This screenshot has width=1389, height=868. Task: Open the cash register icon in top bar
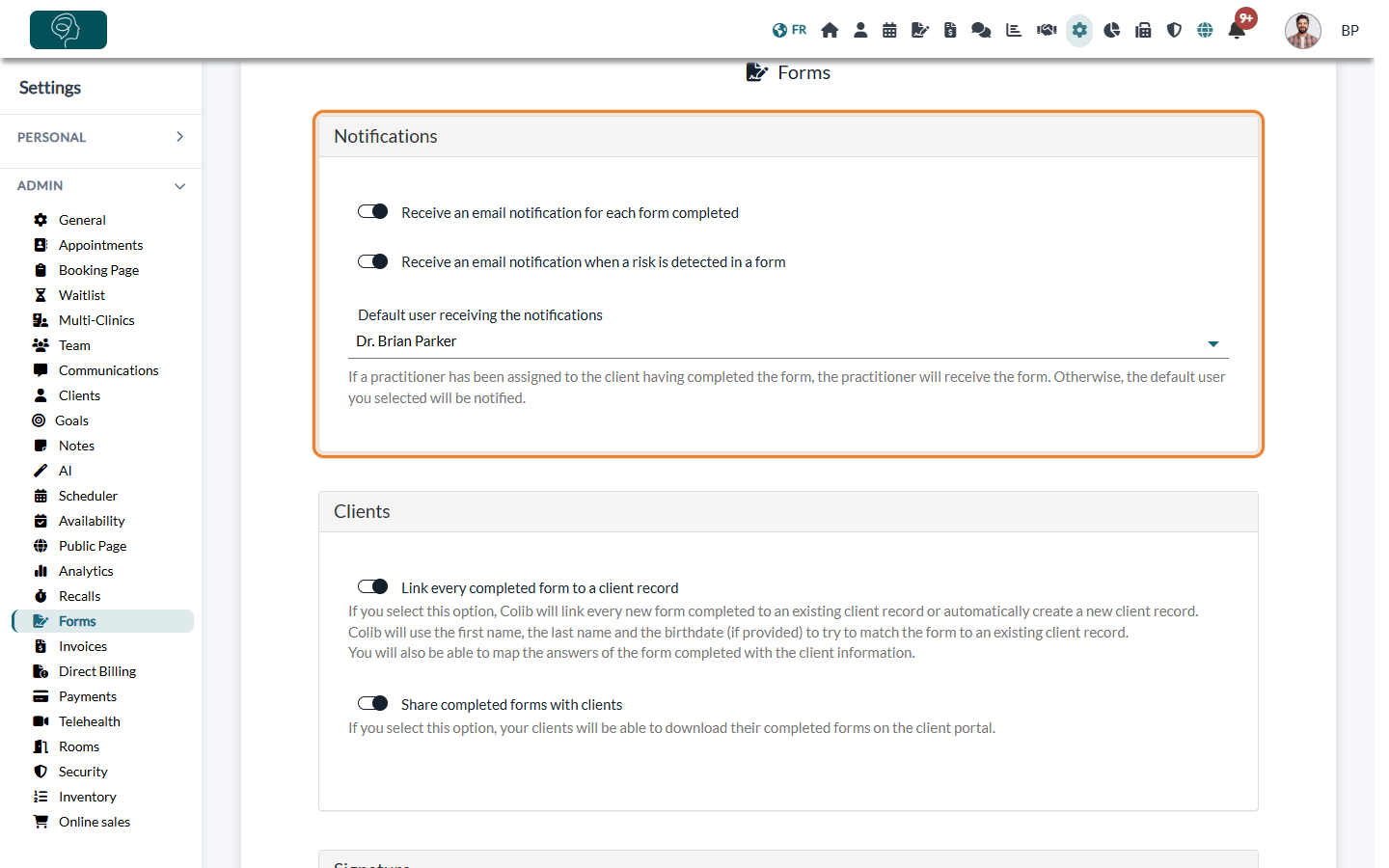point(1143,30)
